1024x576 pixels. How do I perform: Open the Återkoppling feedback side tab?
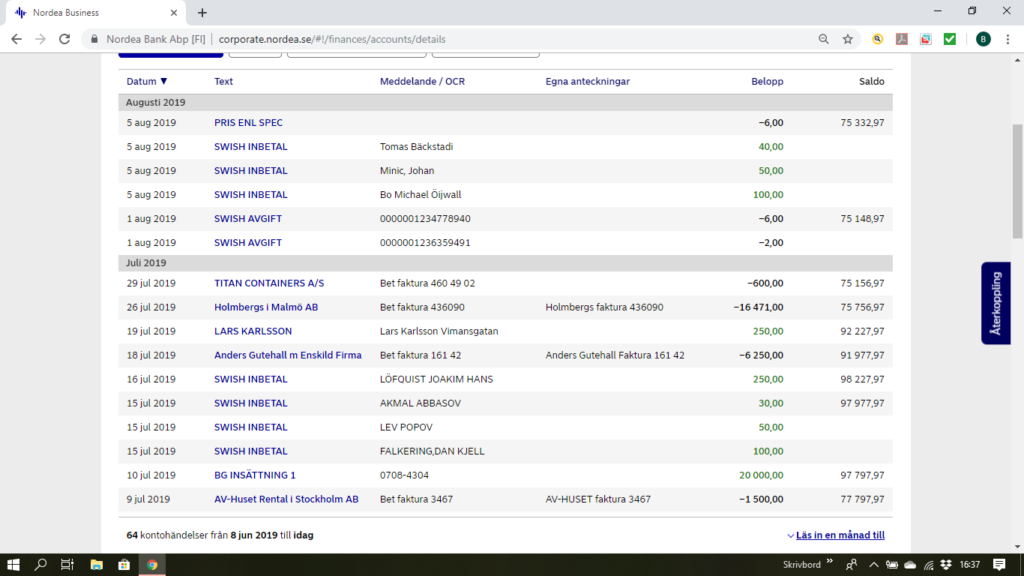pos(995,303)
